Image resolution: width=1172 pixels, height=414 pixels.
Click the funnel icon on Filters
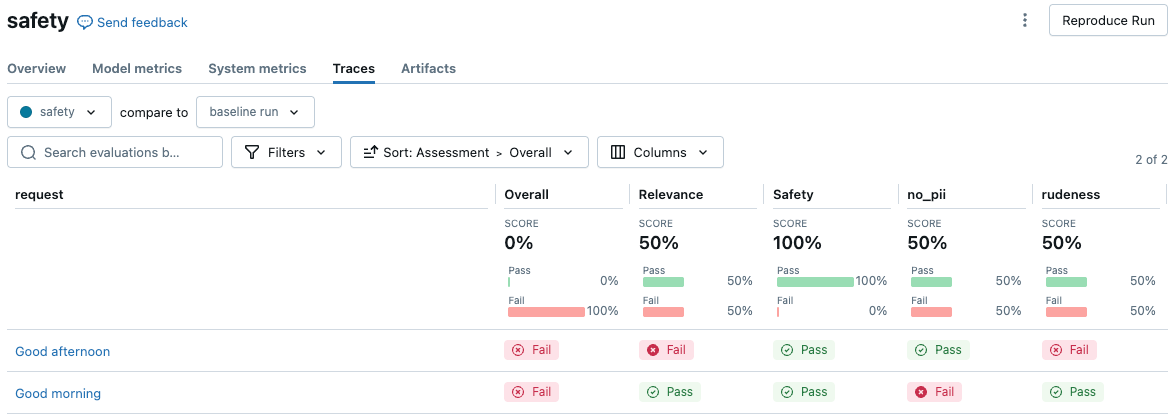(251, 152)
